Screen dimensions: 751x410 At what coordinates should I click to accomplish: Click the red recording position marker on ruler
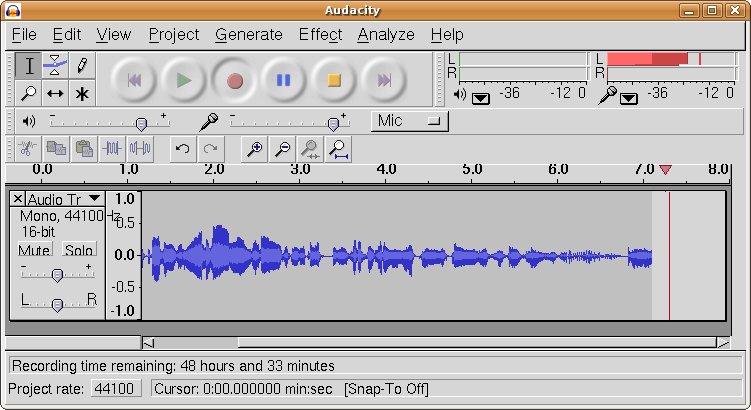(x=665, y=170)
